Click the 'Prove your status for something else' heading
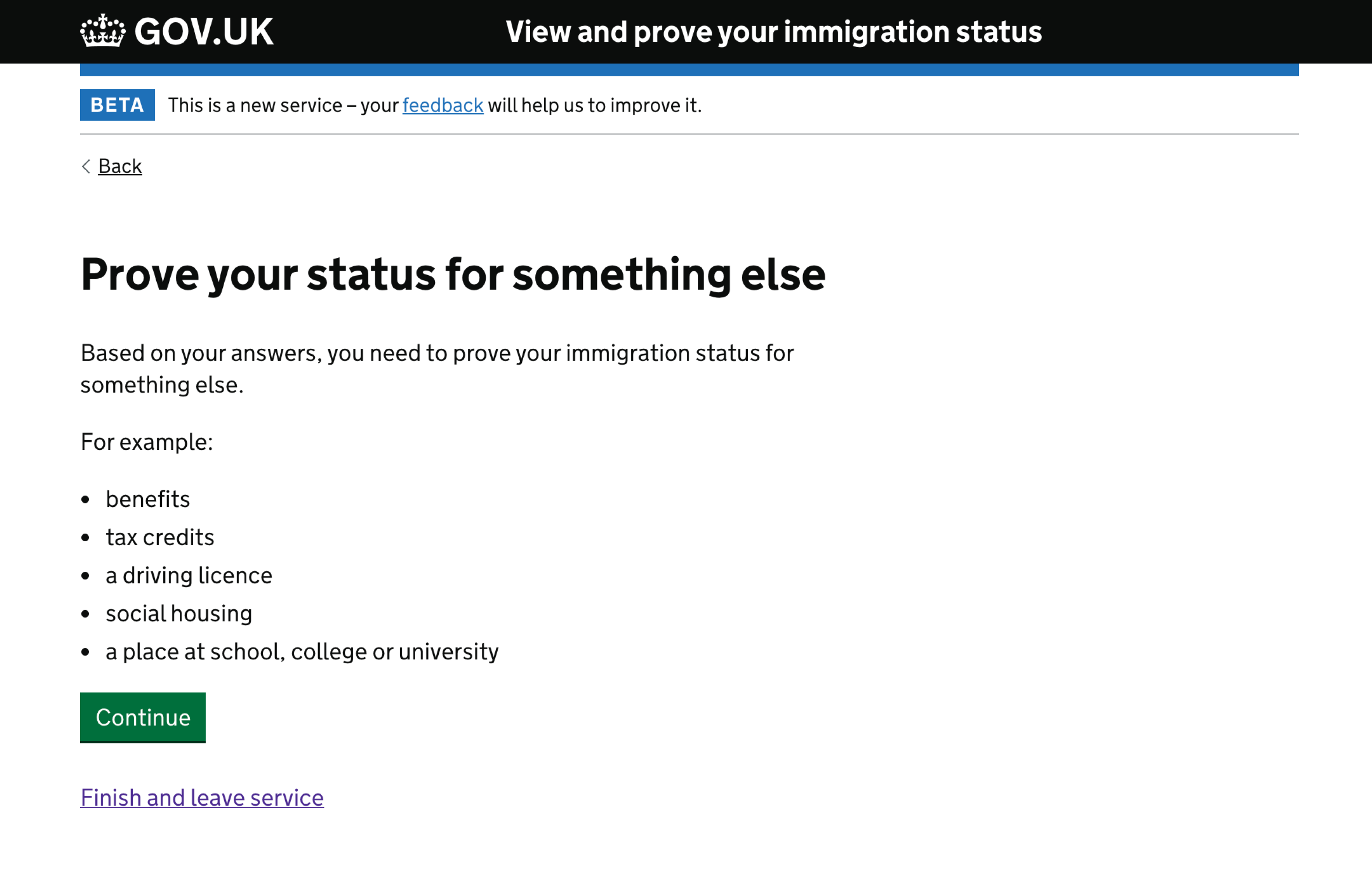The width and height of the screenshot is (1372, 874). (x=453, y=275)
